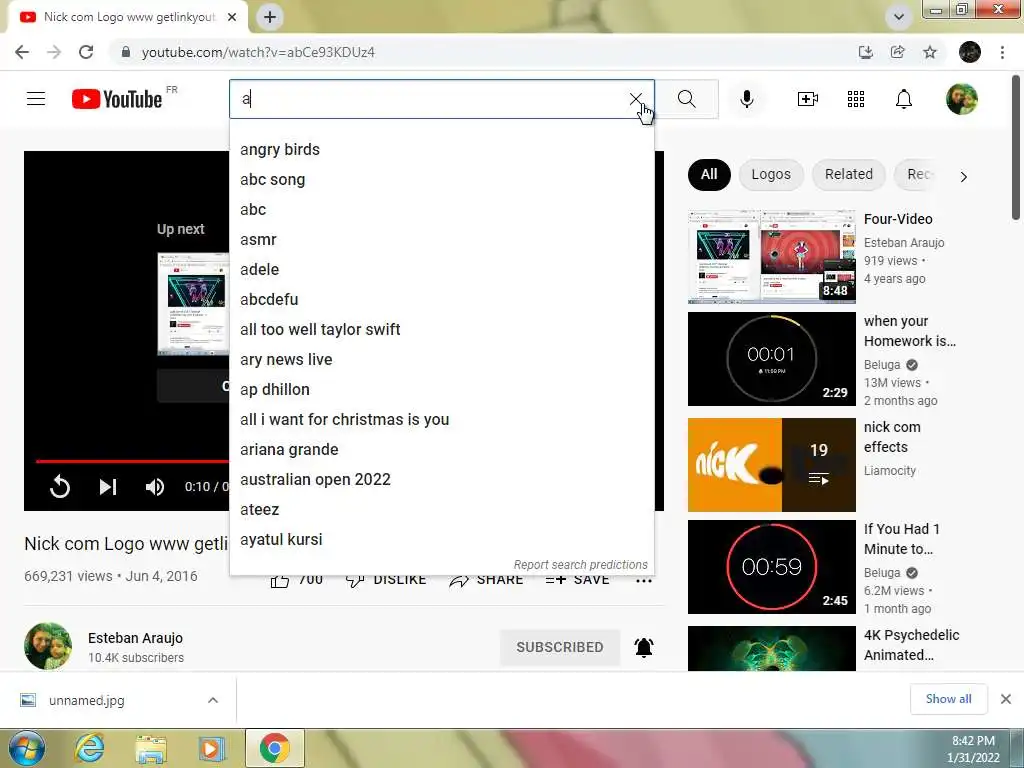1024x768 pixels.
Task: Select the 'adele' suggestion
Action: [441, 270]
